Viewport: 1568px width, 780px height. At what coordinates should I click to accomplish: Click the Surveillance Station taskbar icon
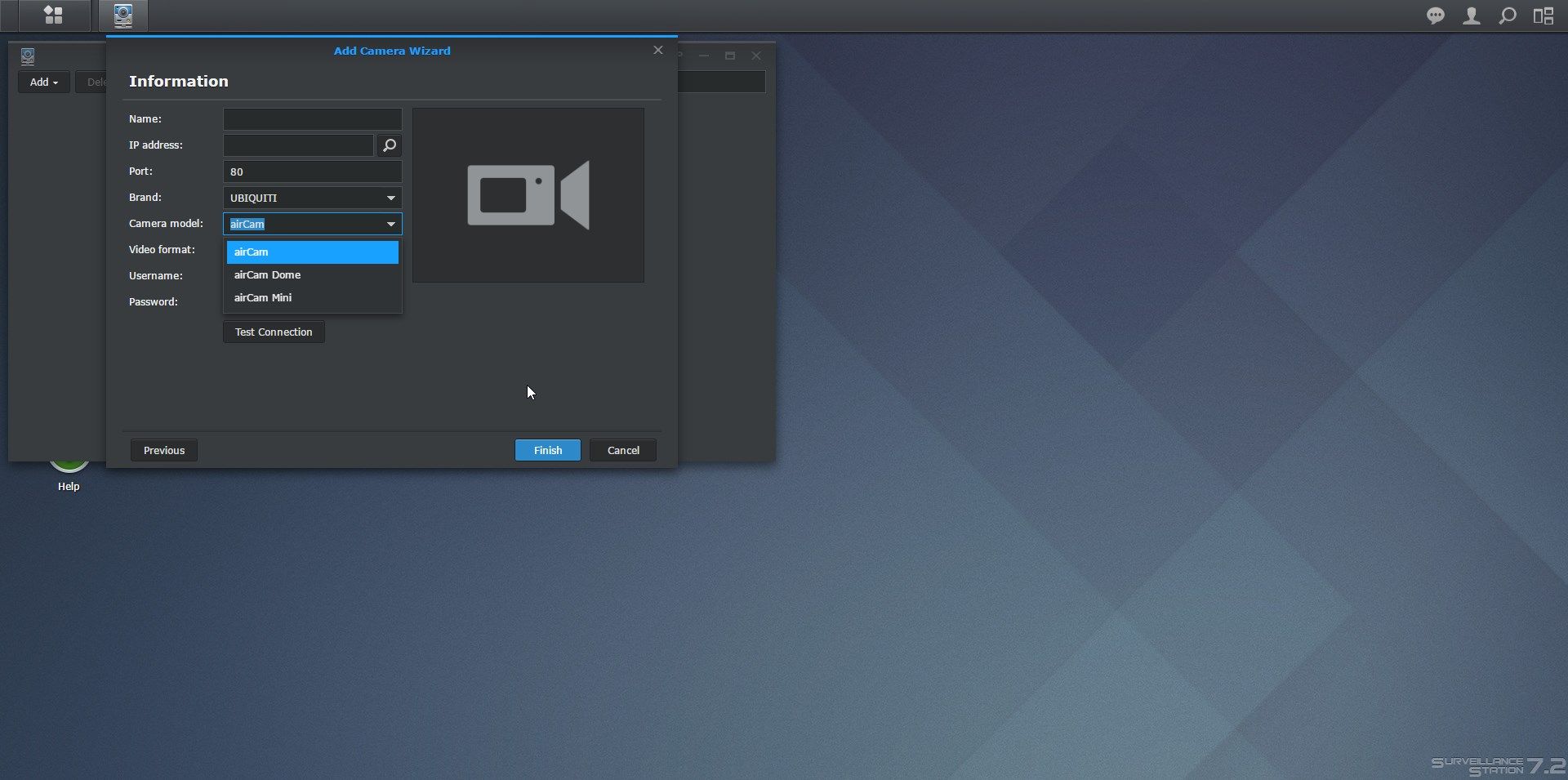(123, 16)
